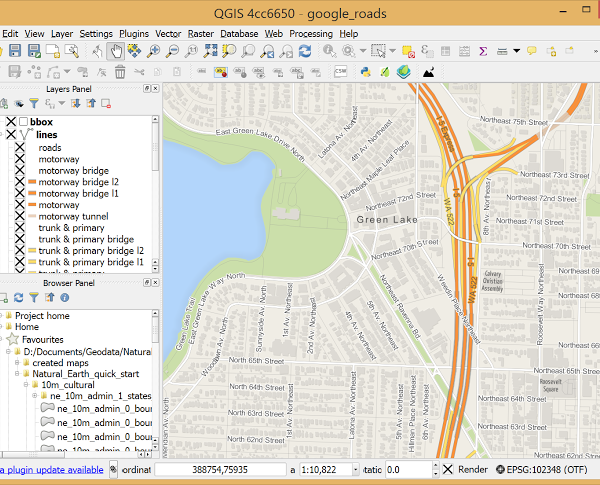600x485 pixels.
Task: Click the Zoom to Layer icon
Action: [x=248, y=51]
